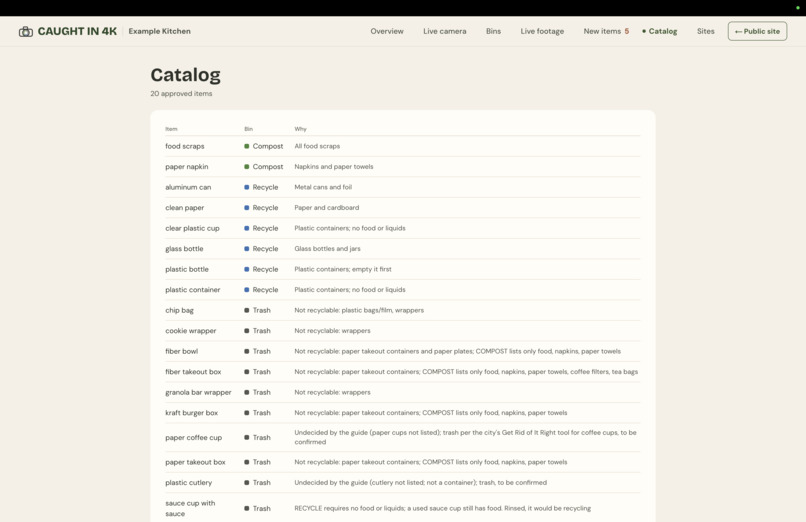Click the Recycle label in plastic bottle row
The width and height of the screenshot is (806, 522).
pyautogui.click(x=265, y=270)
